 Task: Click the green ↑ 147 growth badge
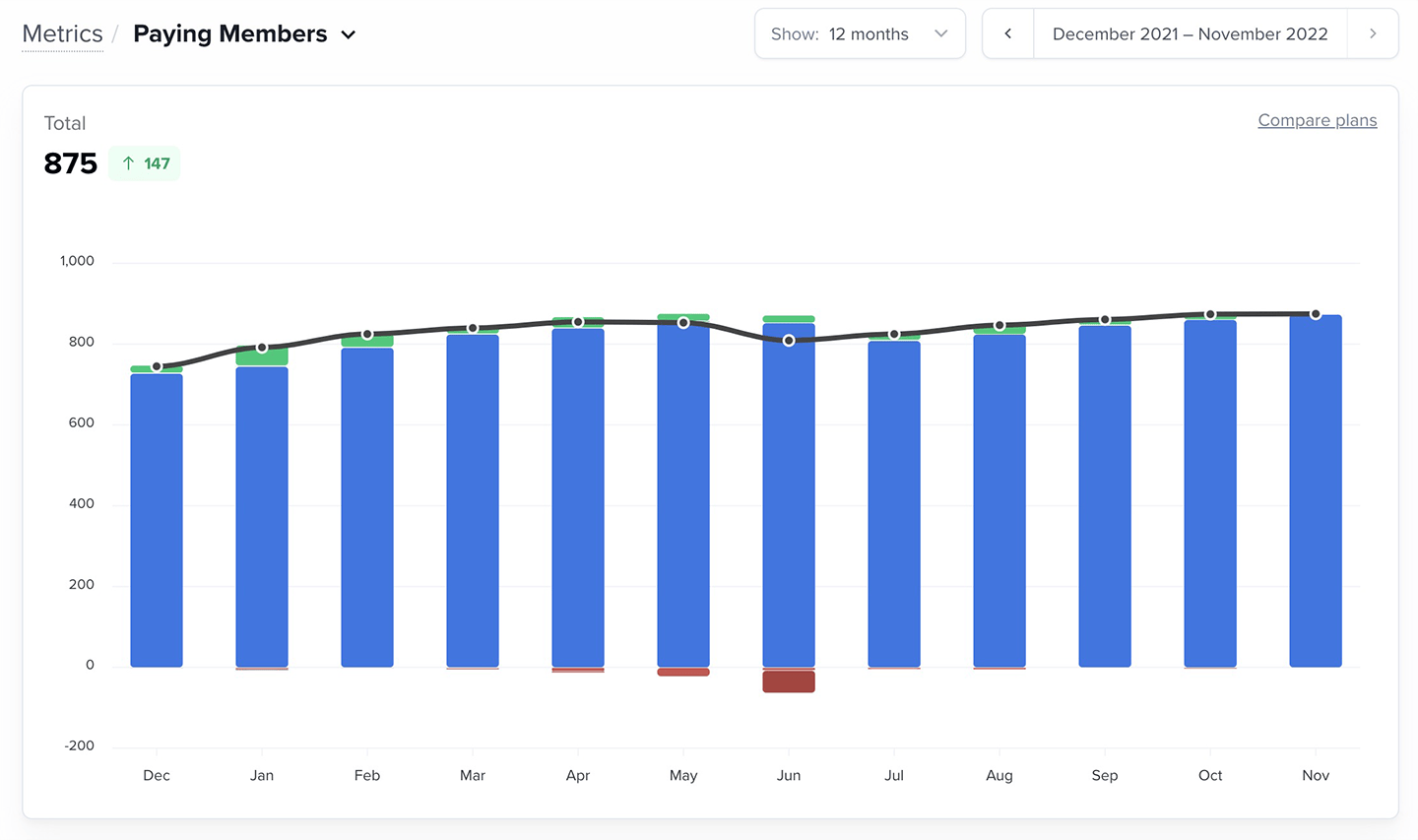144,162
